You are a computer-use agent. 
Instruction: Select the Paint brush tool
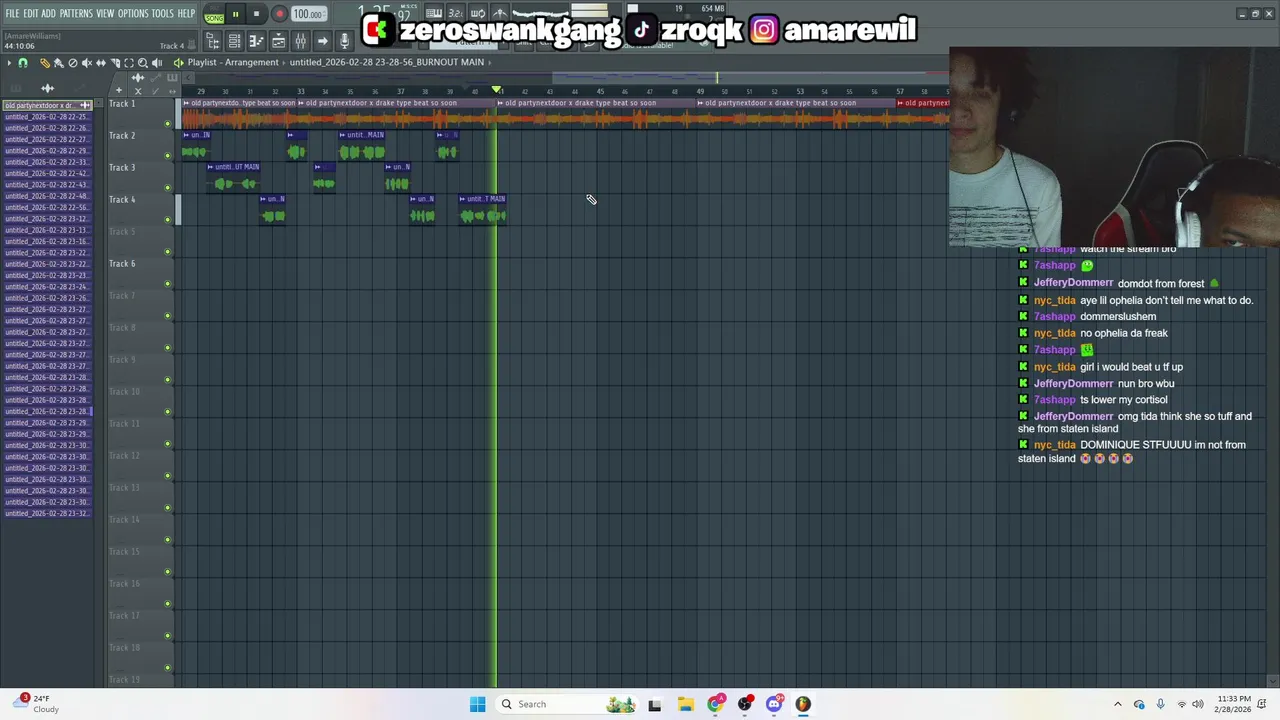pyautogui.click(x=58, y=63)
